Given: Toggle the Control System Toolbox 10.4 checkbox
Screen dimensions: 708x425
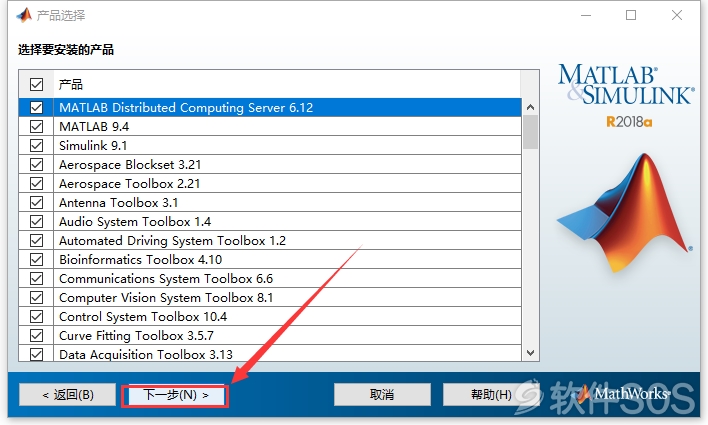Looking at the screenshot, I should click(x=36, y=316).
